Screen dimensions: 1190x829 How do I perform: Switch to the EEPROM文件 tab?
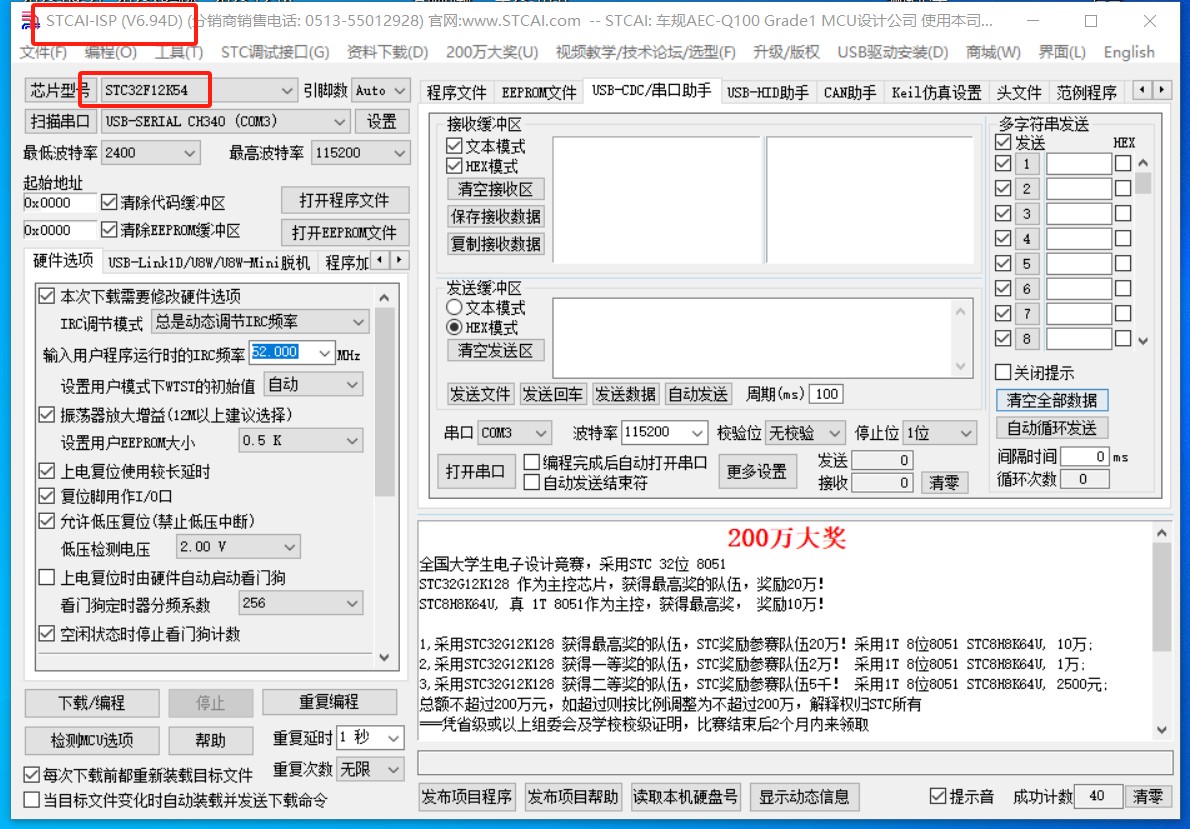click(x=539, y=93)
